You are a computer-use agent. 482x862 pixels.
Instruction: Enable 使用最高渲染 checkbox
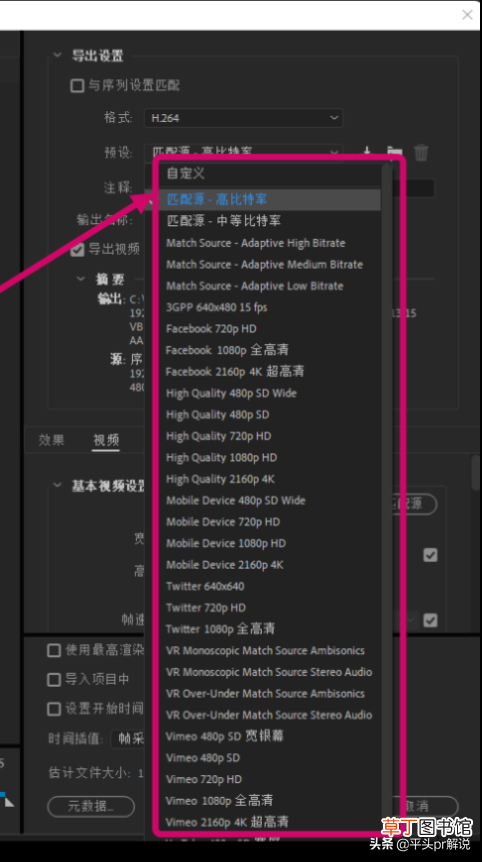54,650
